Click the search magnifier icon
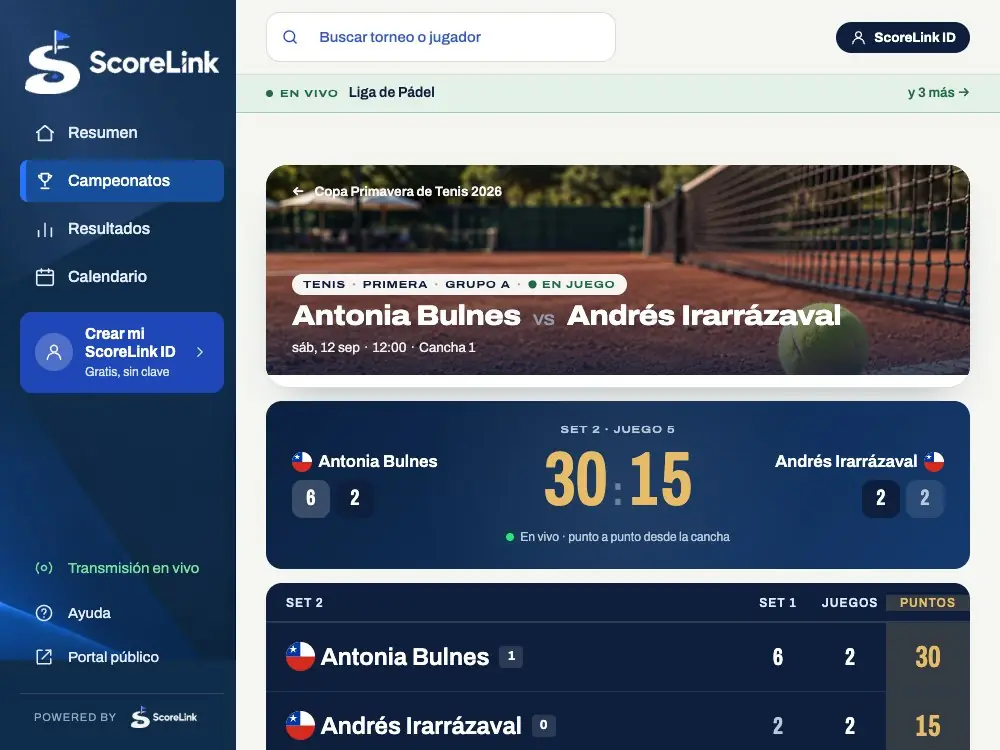This screenshot has width=1000, height=750. tap(290, 37)
